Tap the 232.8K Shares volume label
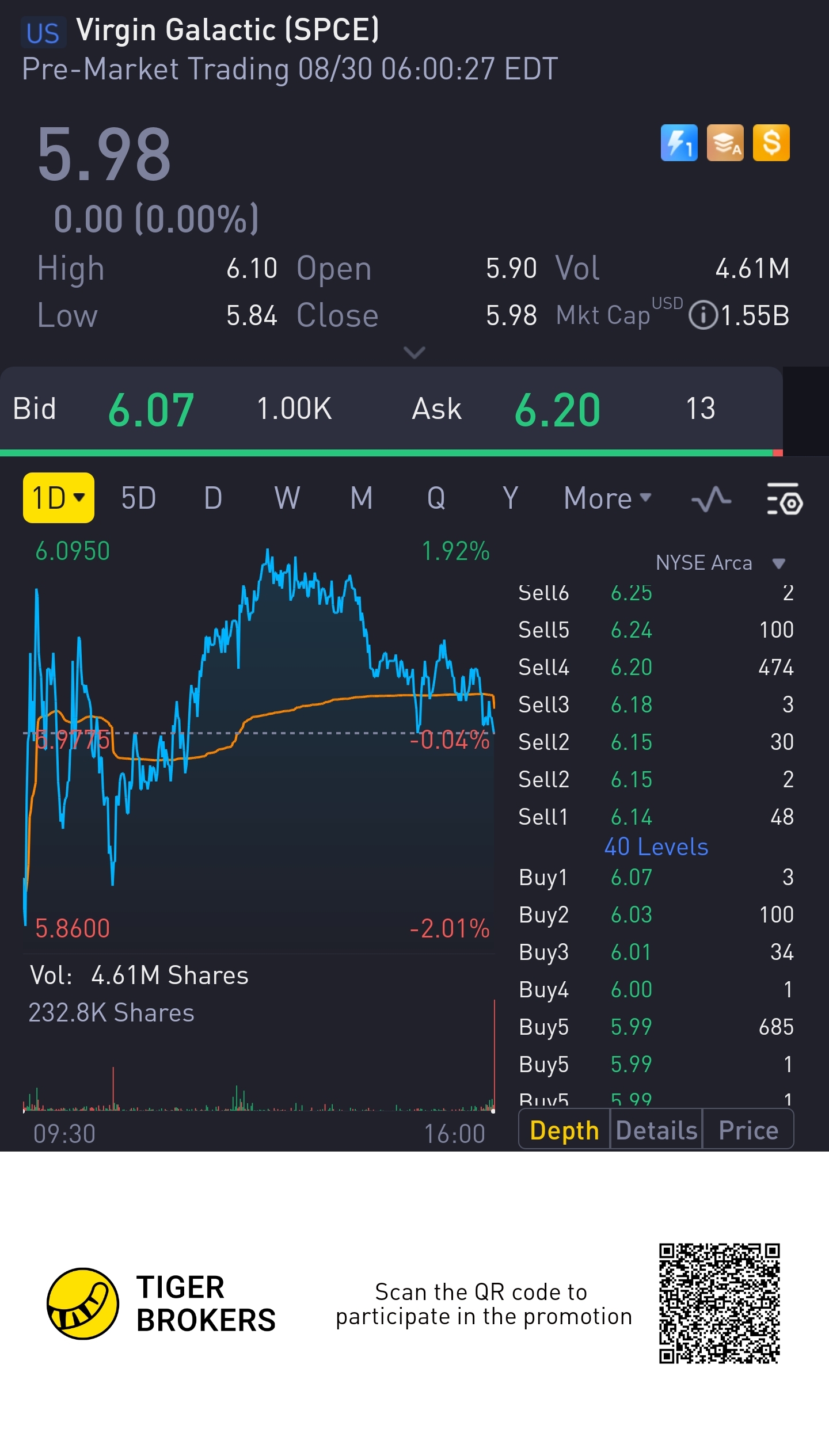The width and height of the screenshot is (829, 1456). (x=112, y=1013)
